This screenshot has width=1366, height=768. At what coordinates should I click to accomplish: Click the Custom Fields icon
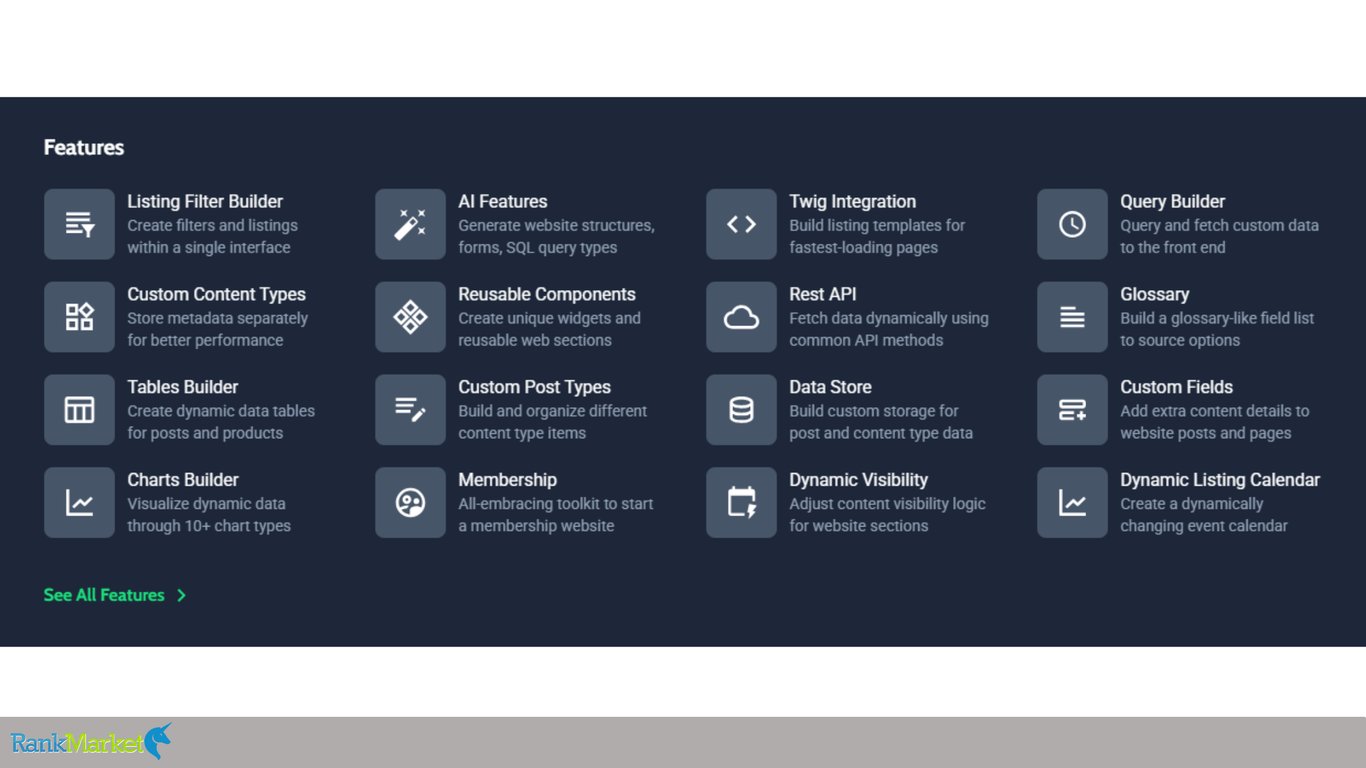(1072, 410)
